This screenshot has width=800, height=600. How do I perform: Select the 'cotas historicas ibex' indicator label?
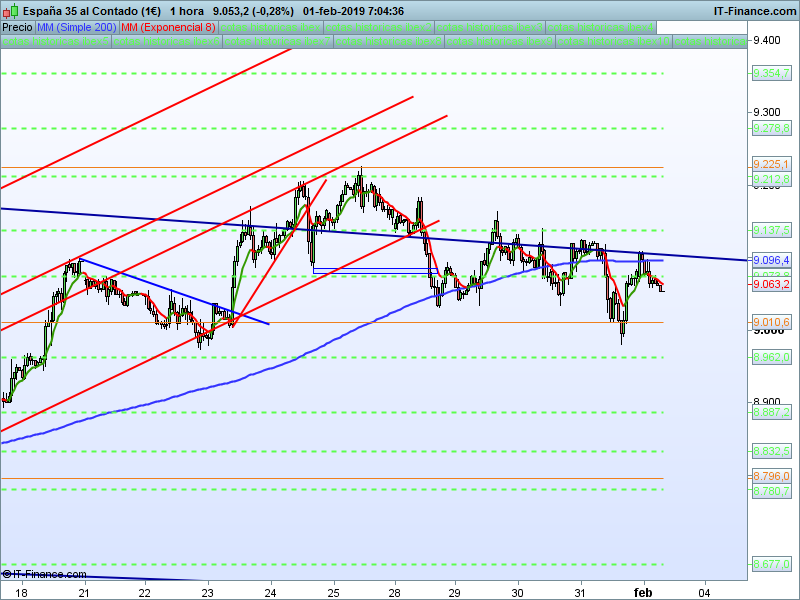(270, 28)
